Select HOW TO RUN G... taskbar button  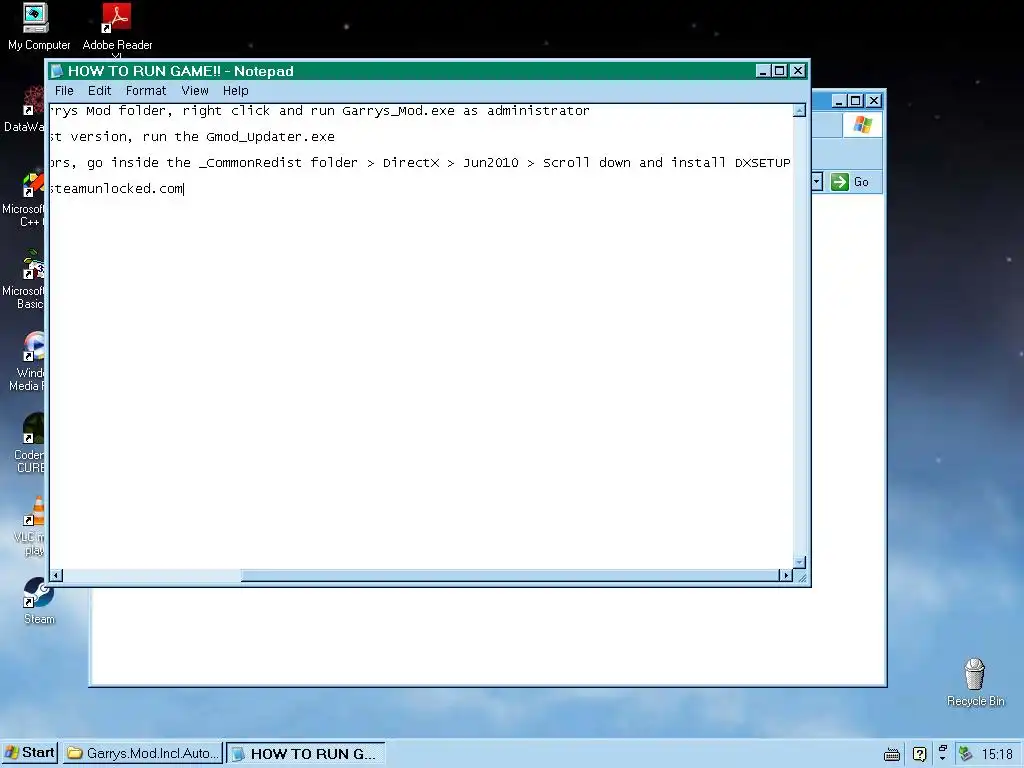coord(306,754)
